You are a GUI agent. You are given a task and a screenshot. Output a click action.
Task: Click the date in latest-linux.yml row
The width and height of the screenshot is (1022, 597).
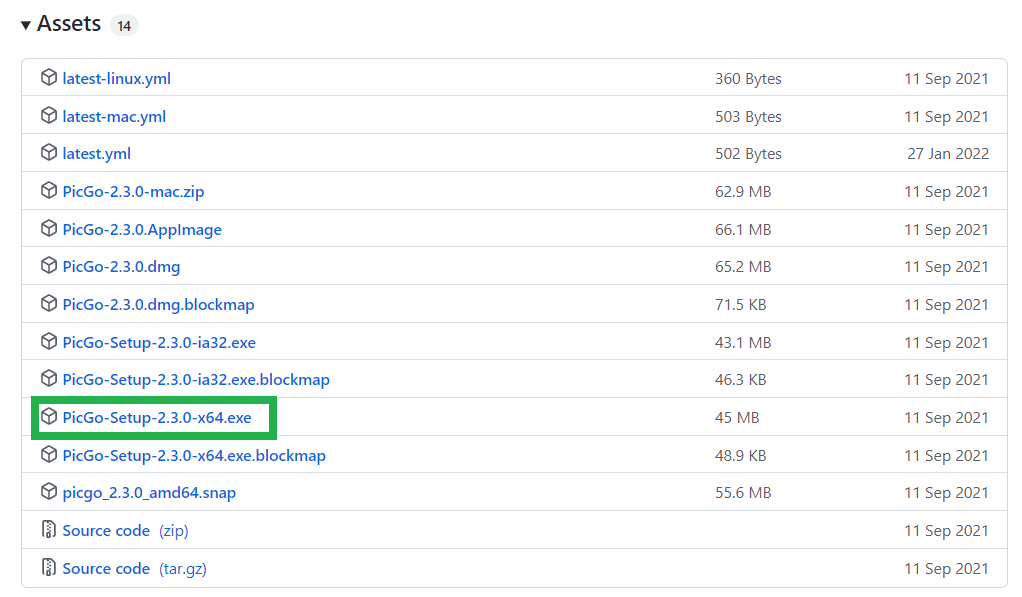pyautogui.click(x=946, y=79)
